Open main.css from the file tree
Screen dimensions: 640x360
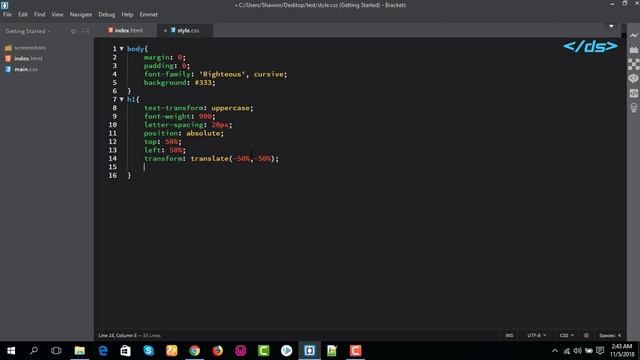pos(21,69)
